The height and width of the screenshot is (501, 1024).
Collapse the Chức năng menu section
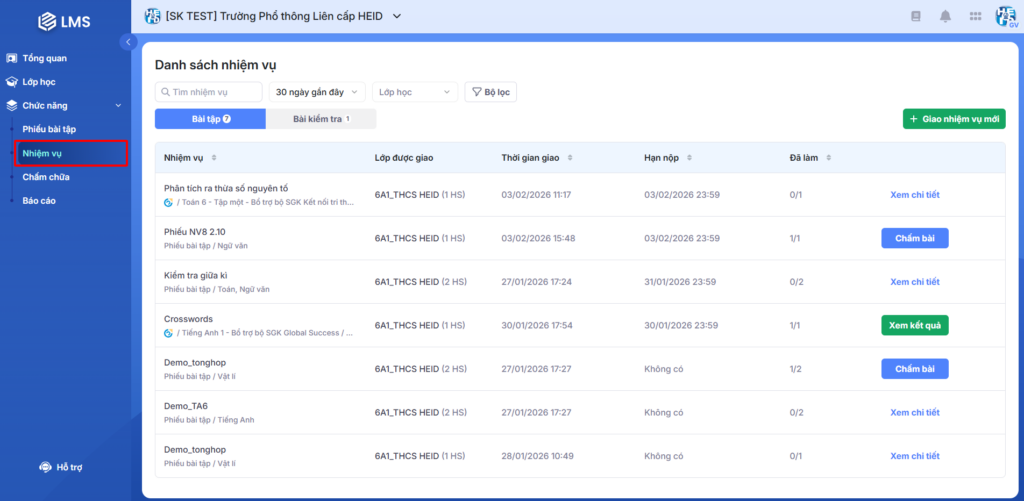pos(118,105)
